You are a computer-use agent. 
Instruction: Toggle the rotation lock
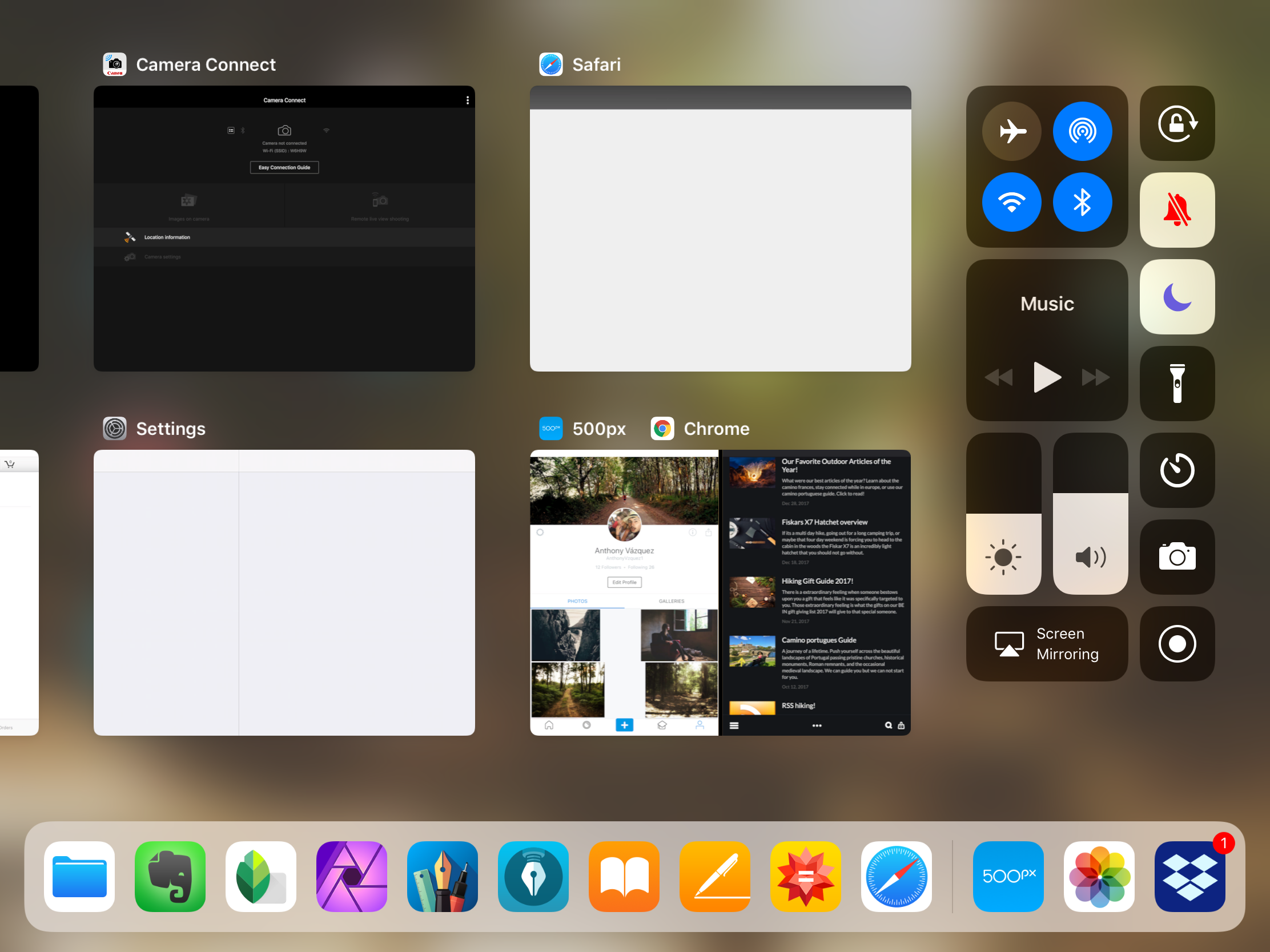click(1177, 123)
